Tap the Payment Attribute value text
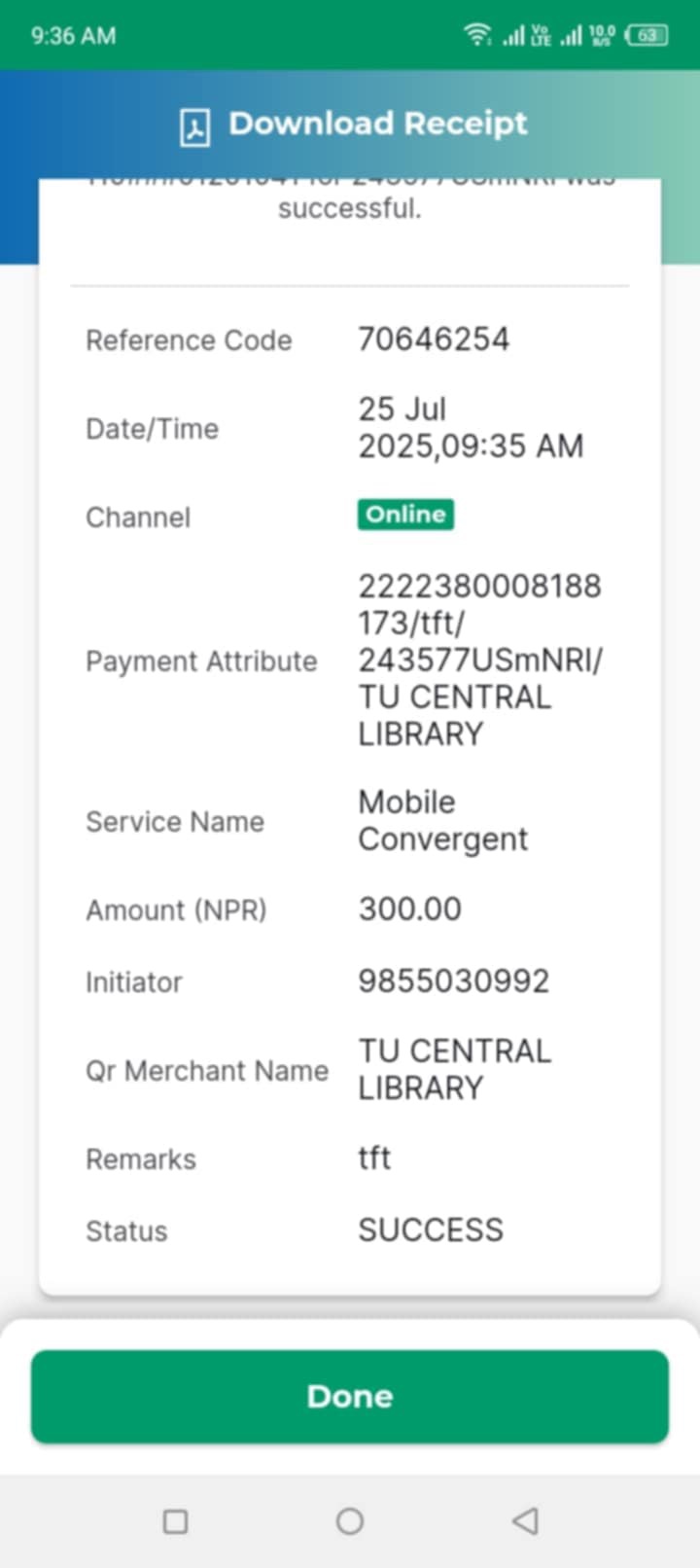 click(479, 659)
